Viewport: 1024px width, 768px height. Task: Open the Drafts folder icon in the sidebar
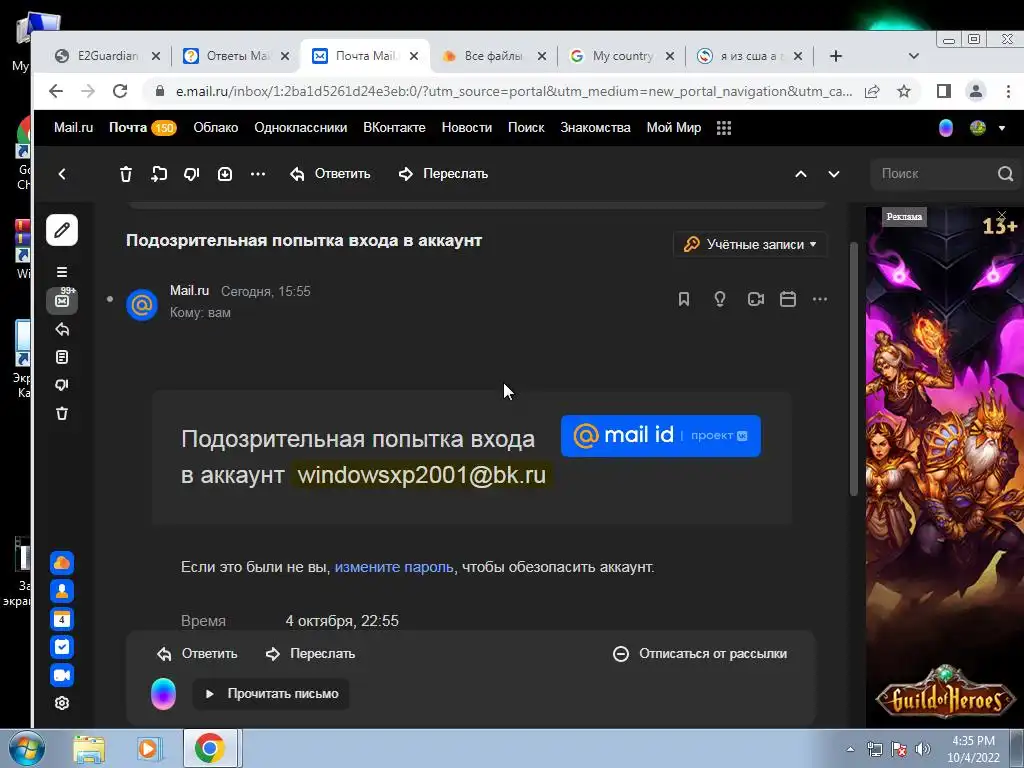(62, 357)
